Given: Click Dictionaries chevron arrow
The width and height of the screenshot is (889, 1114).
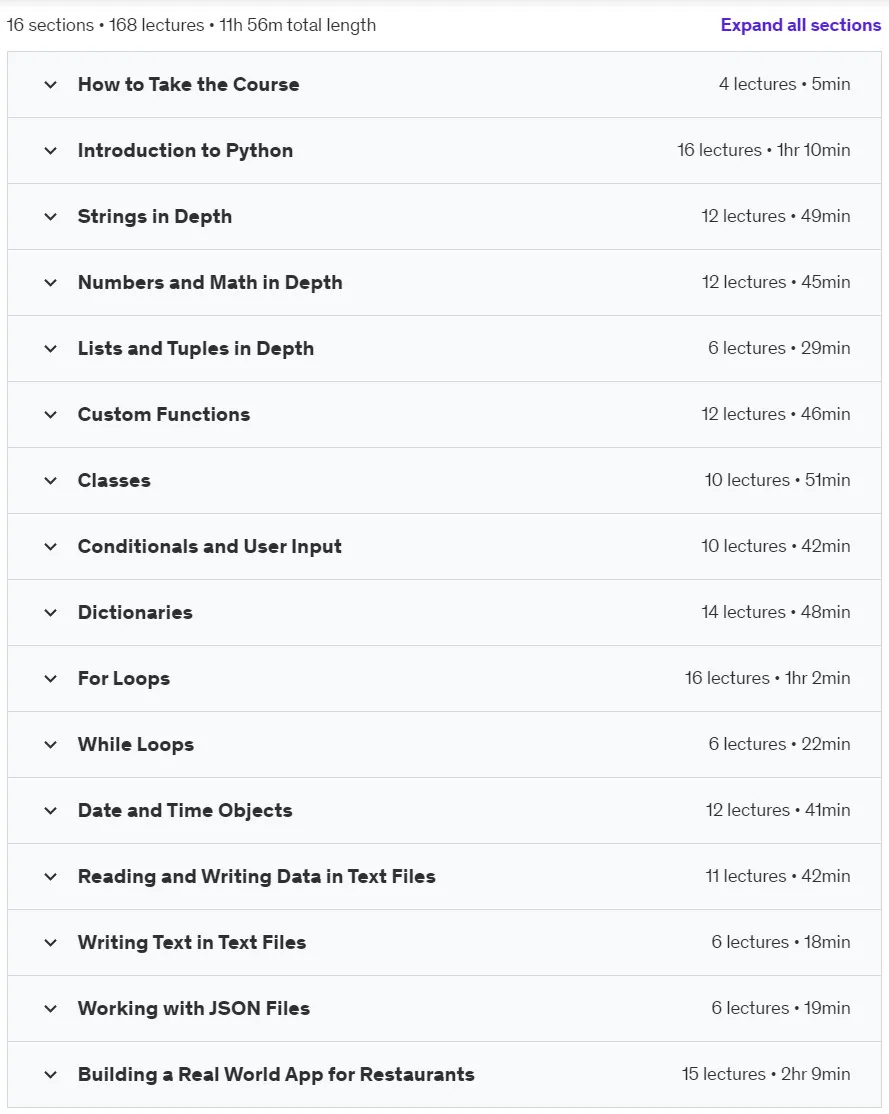Looking at the screenshot, I should (x=50, y=612).
